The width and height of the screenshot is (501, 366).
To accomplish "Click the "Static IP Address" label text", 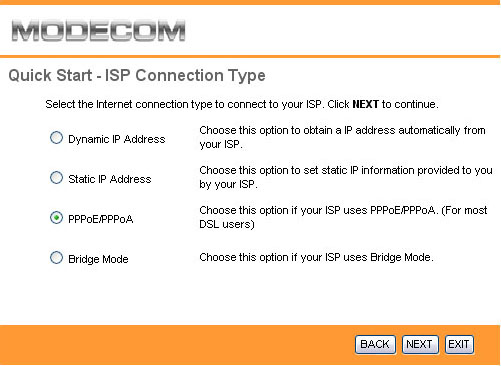I will pyautogui.click(x=110, y=179).
